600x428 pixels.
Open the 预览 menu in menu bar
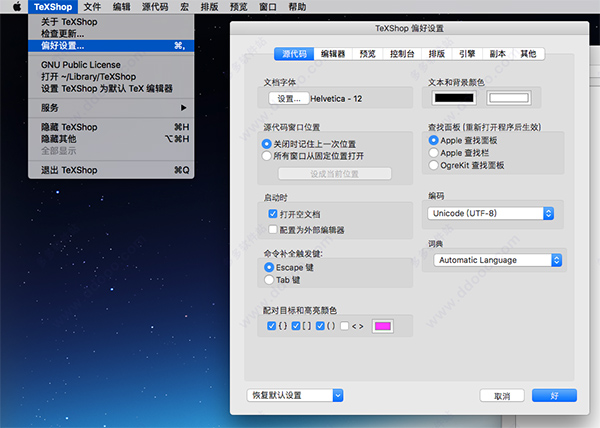[239, 7]
